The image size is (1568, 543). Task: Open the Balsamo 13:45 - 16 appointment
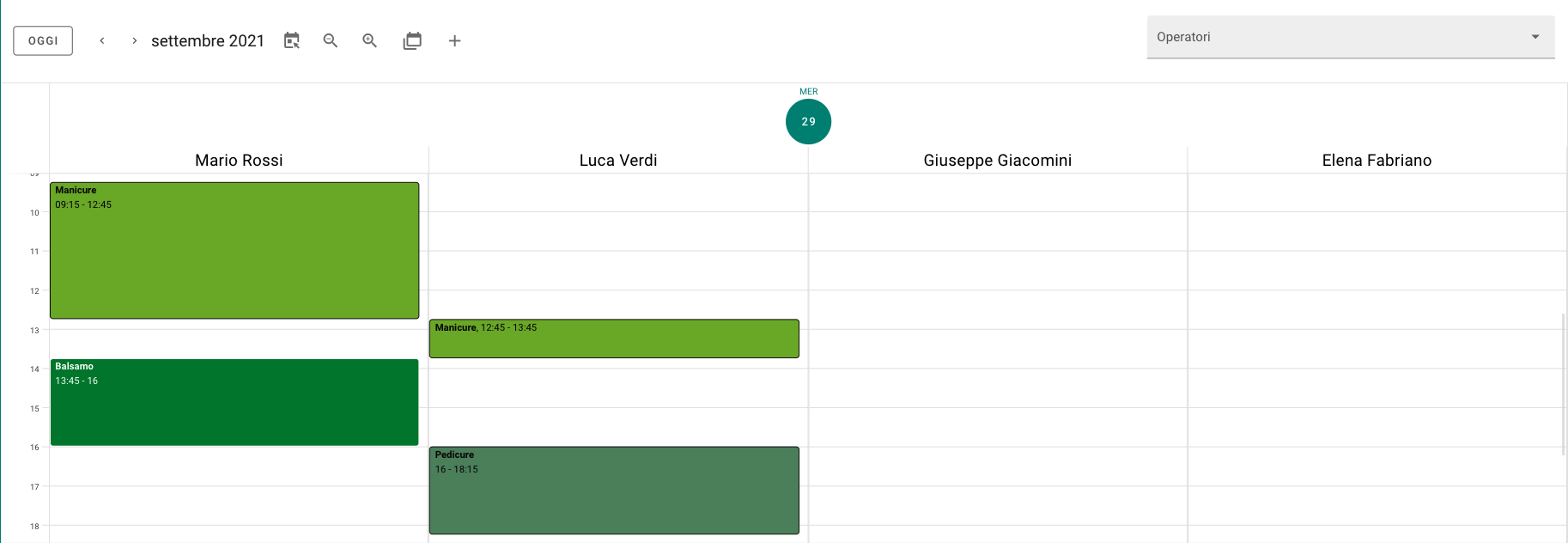(x=234, y=402)
